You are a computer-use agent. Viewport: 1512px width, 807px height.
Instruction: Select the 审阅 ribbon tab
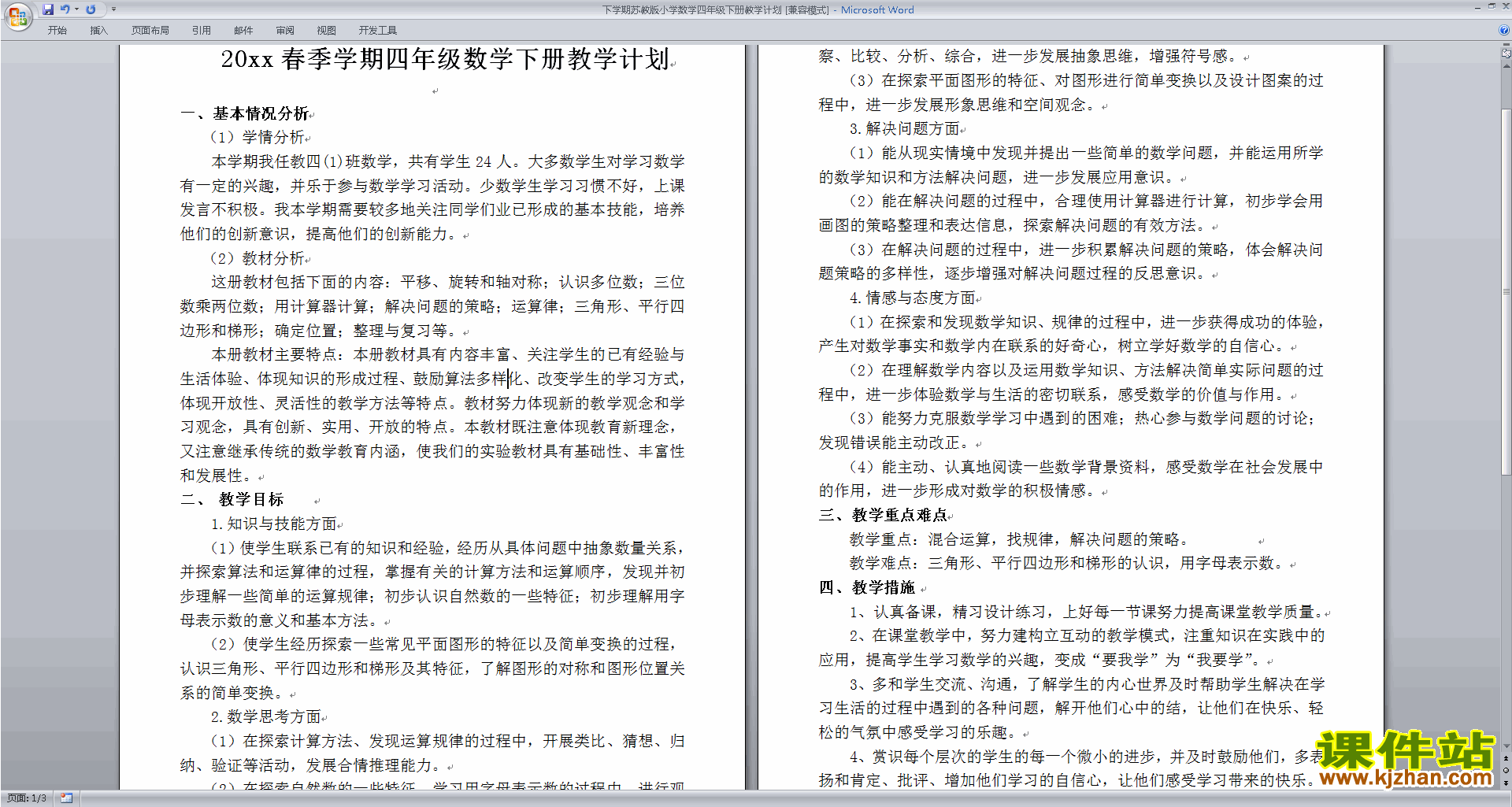click(x=285, y=31)
